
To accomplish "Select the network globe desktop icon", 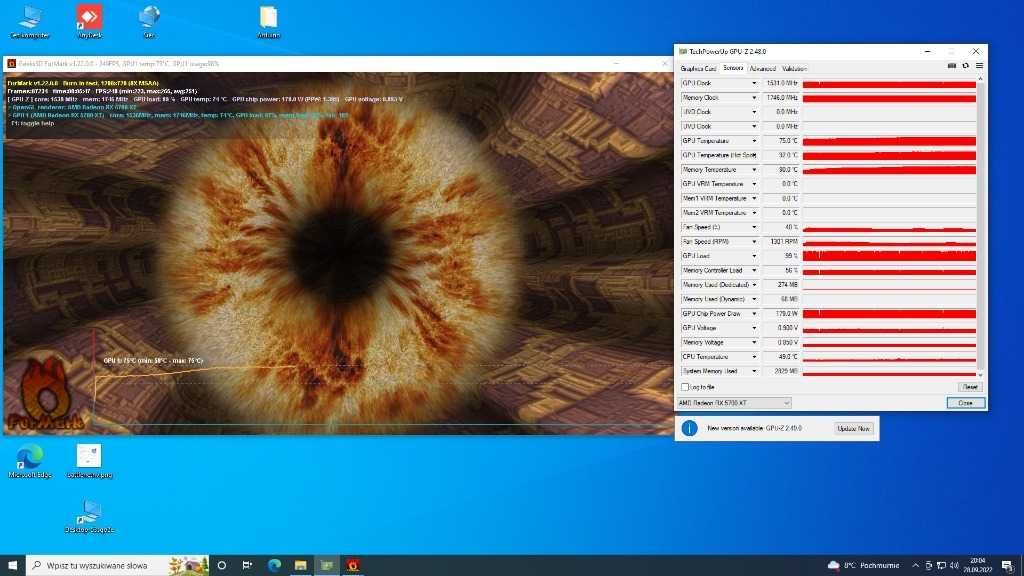I will [x=150, y=22].
